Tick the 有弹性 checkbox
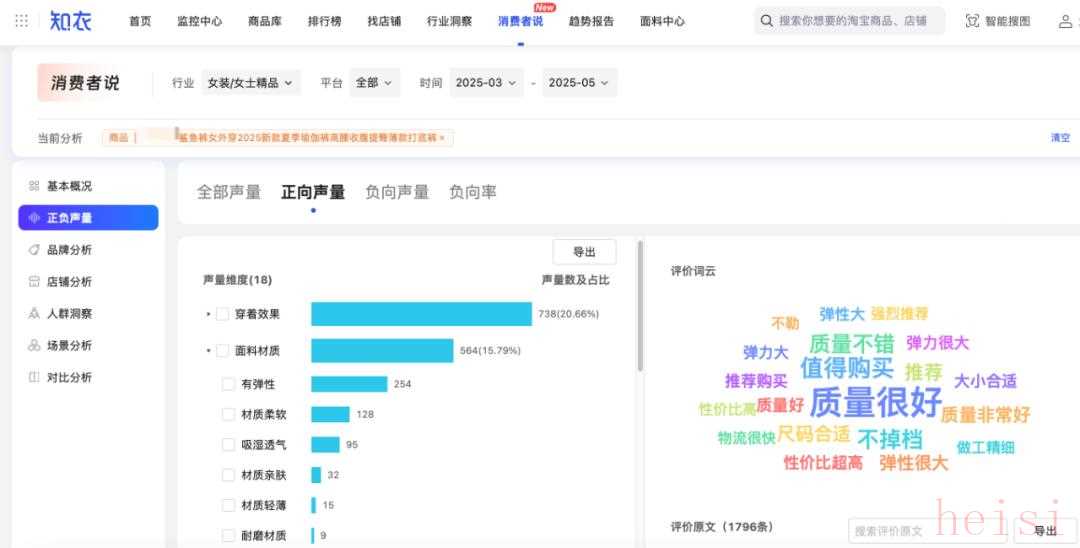The height and width of the screenshot is (548, 1080). coord(229,384)
